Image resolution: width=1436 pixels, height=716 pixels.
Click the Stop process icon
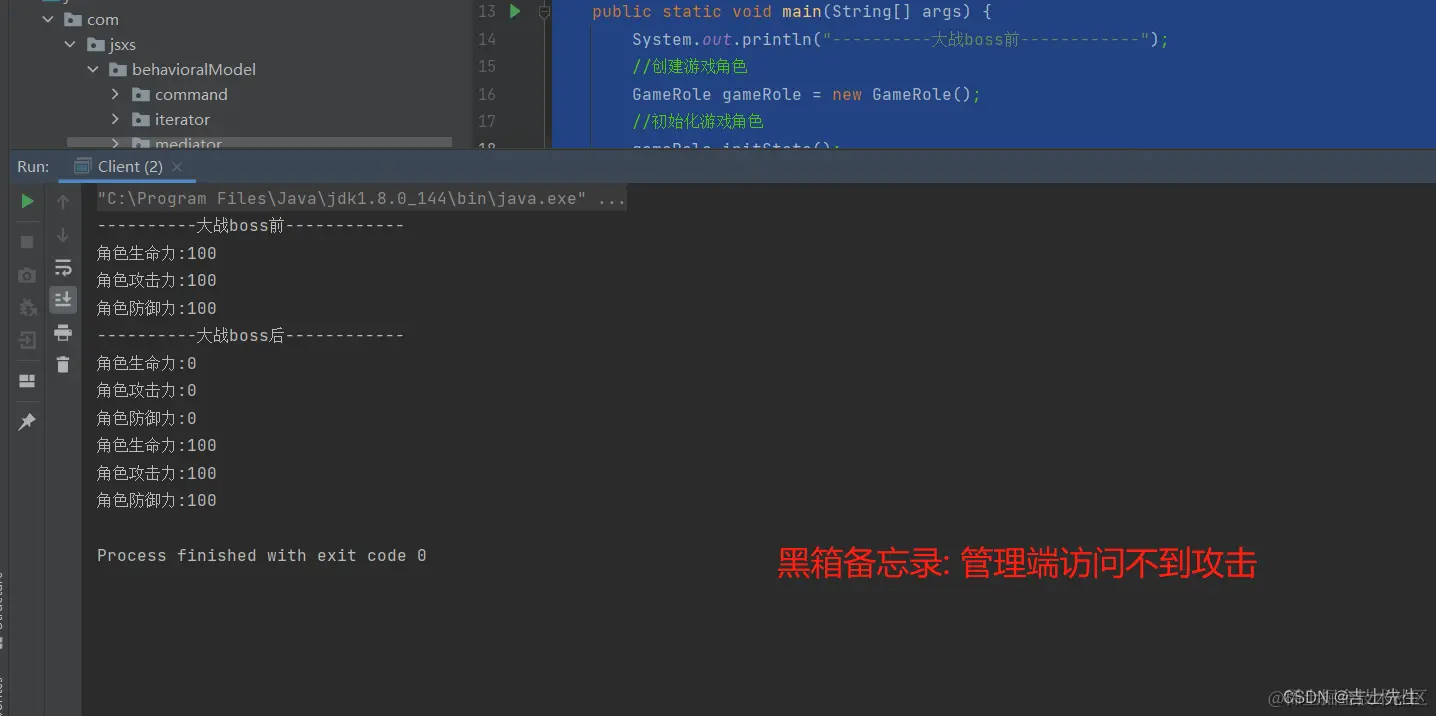tap(27, 241)
